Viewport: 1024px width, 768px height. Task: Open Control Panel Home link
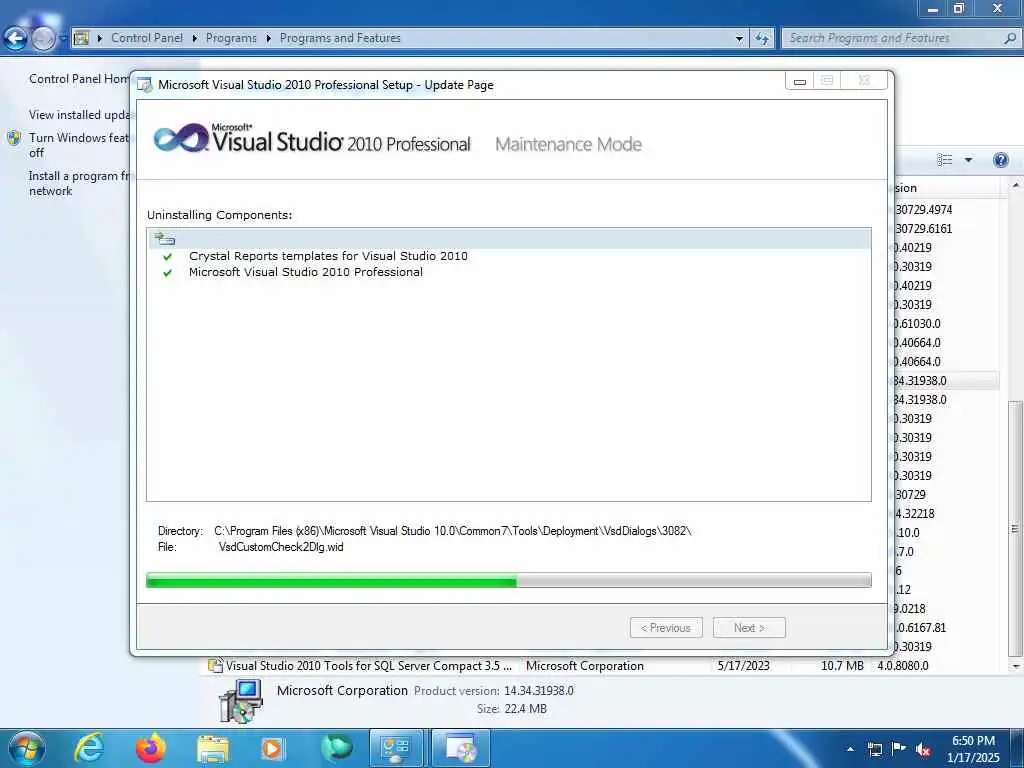[x=79, y=79]
